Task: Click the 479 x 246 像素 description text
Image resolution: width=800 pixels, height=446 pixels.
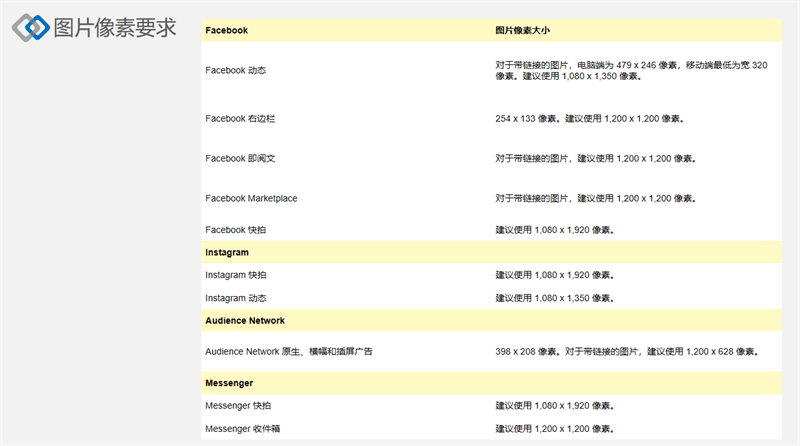Action: click(x=631, y=70)
